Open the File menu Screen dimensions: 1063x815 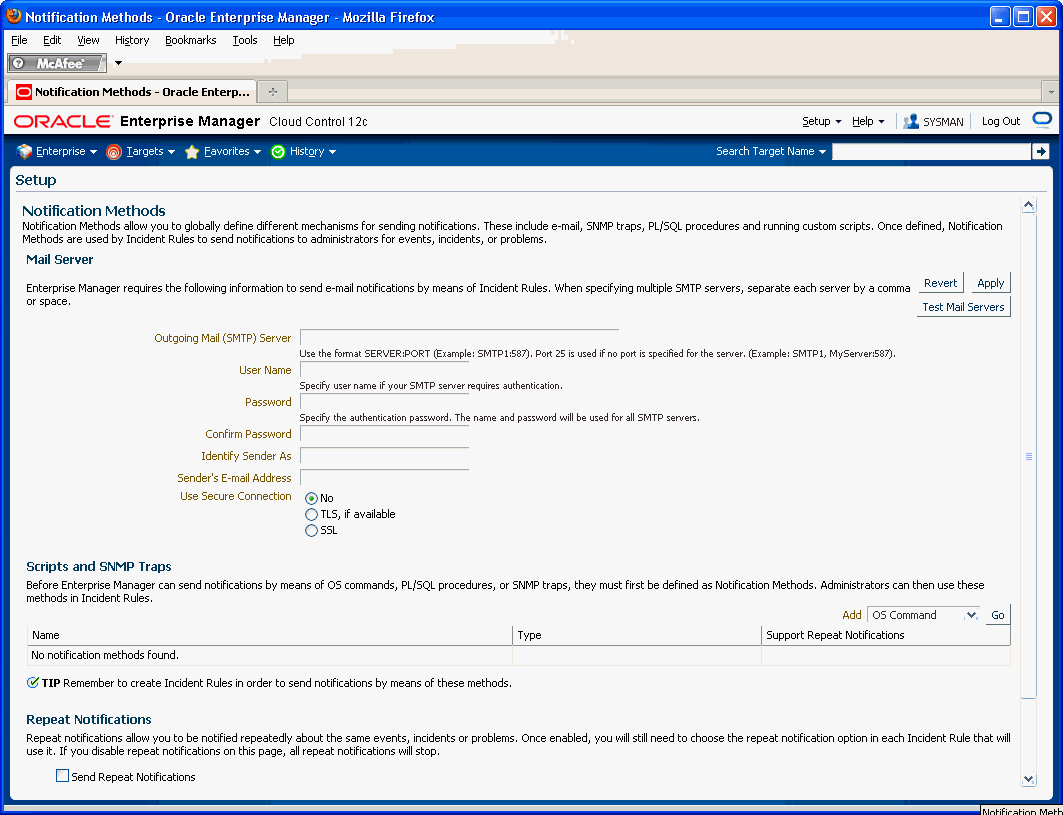point(19,40)
